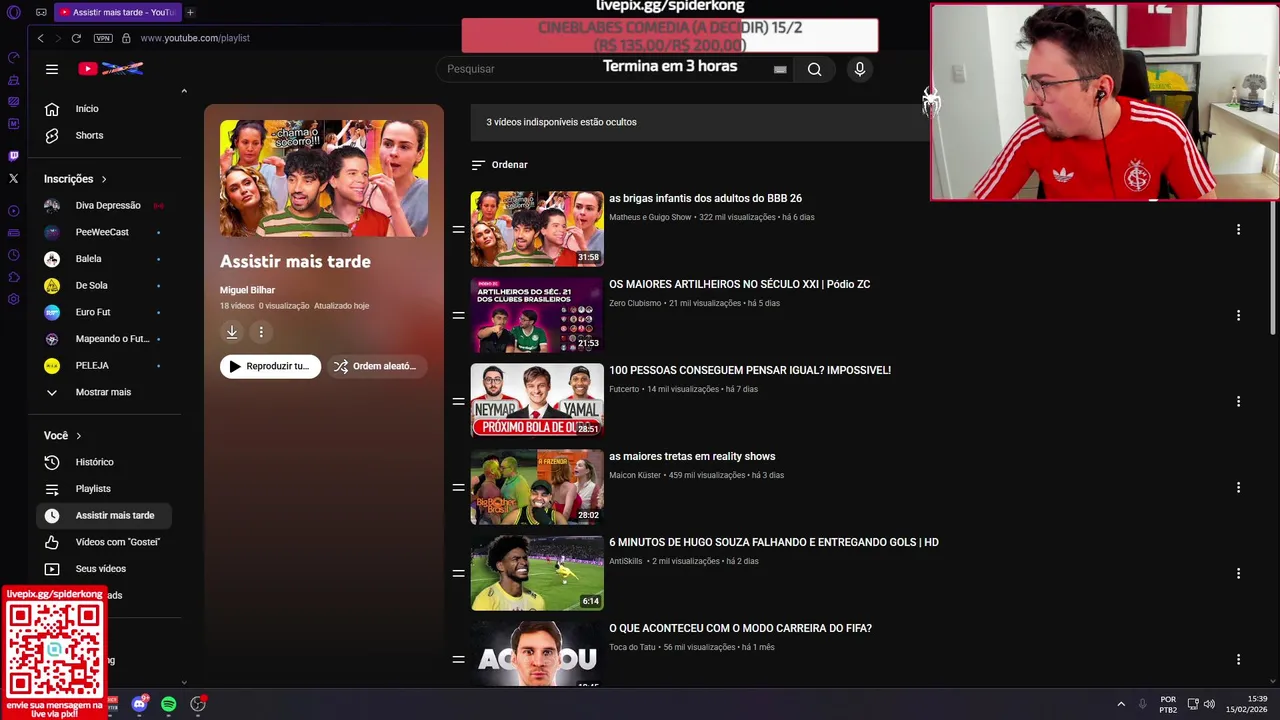1280x720 pixels.
Task: Select Assistir mais tarde in sidebar
Action: [103, 515]
